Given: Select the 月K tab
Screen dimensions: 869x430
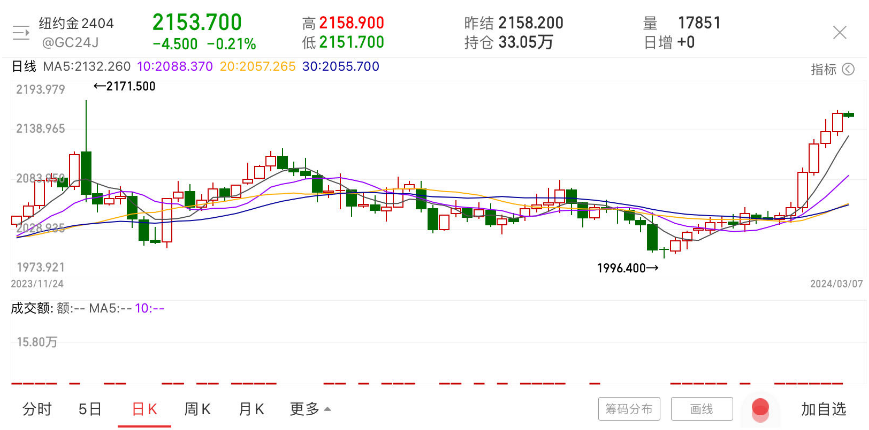Looking at the screenshot, I should [x=251, y=409].
